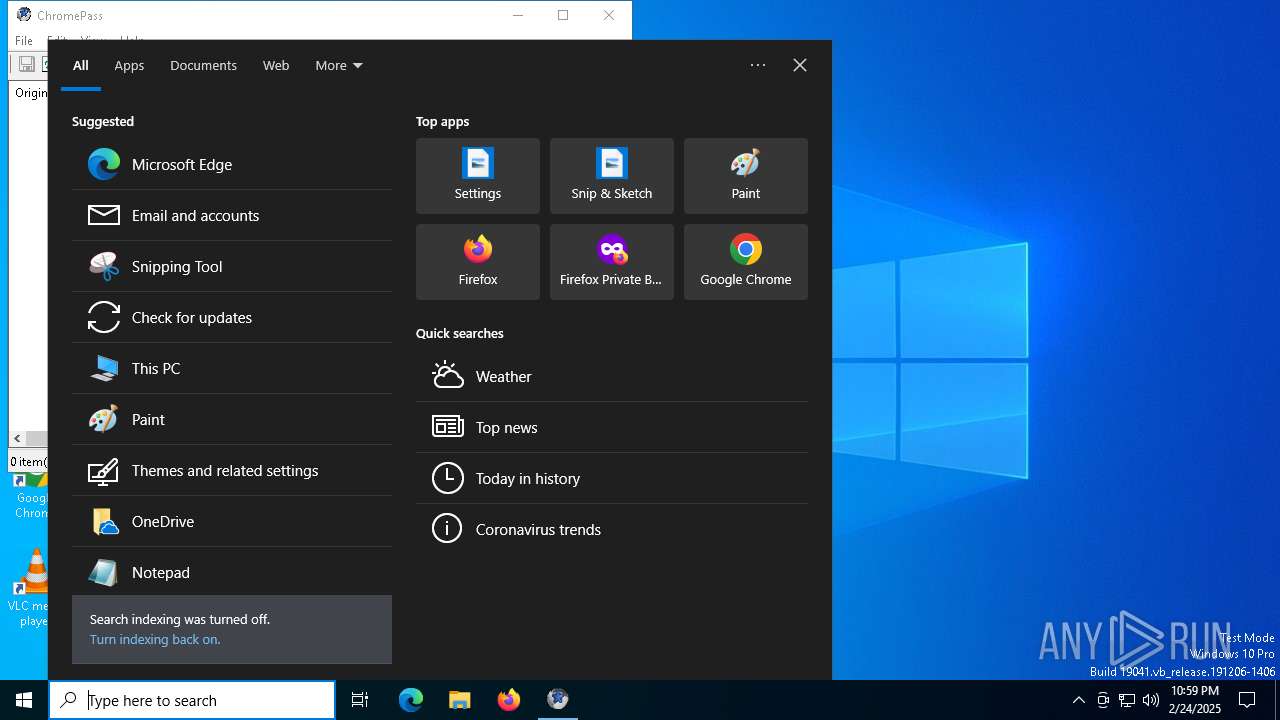This screenshot has height=720, width=1280.
Task: Open network status tray icon
Action: pyautogui.click(x=1127, y=700)
